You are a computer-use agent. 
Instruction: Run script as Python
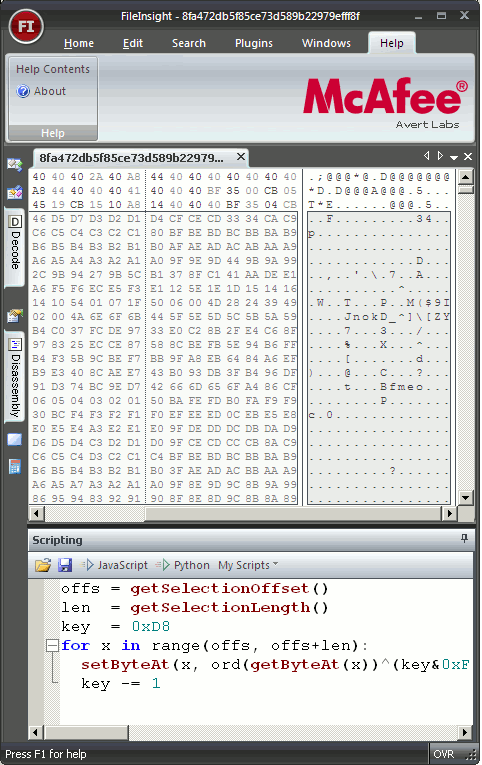point(183,565)
